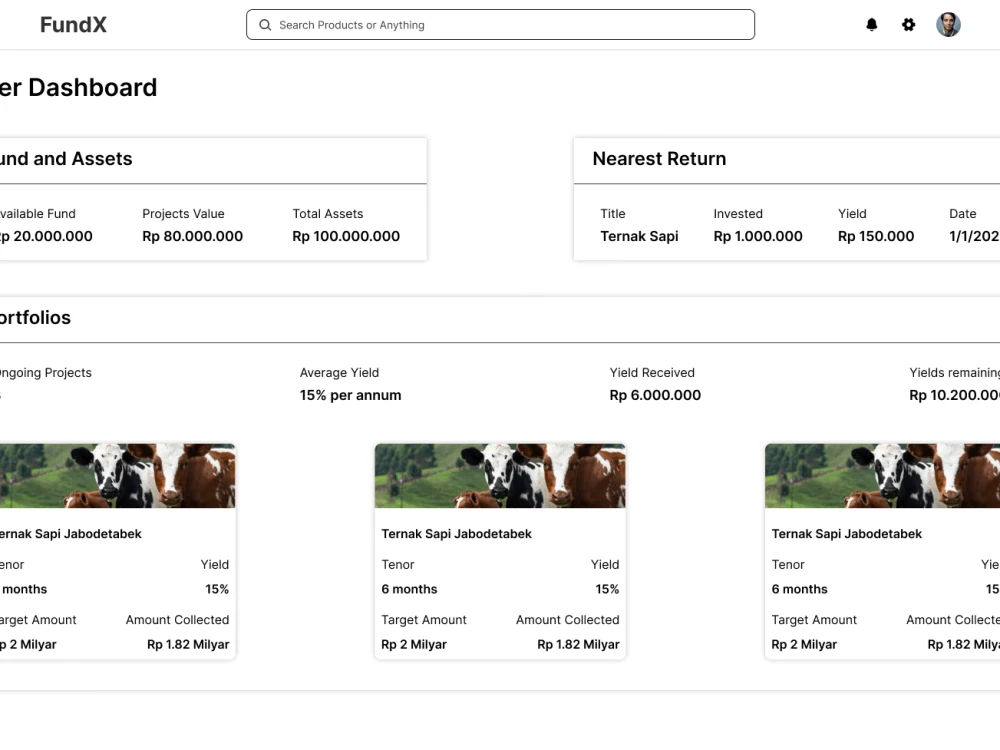Select the Rp 1.000.000 invested value
Image resolution: width=1000 pixels, height=750 pixels.
click(758, 237)
